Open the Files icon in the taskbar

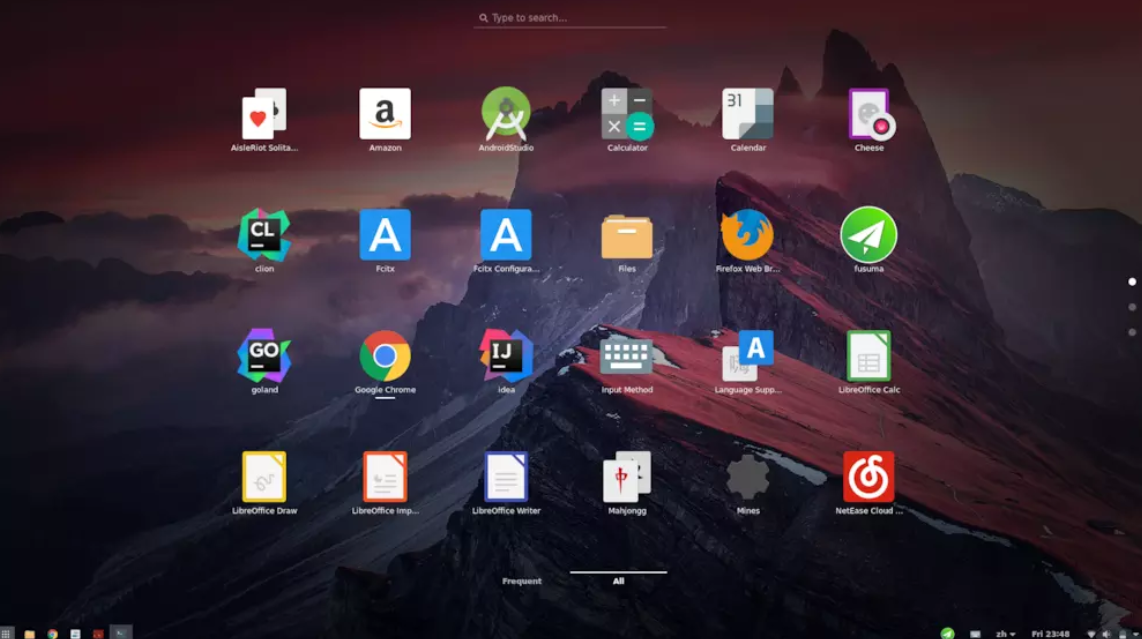click(29, 634)
